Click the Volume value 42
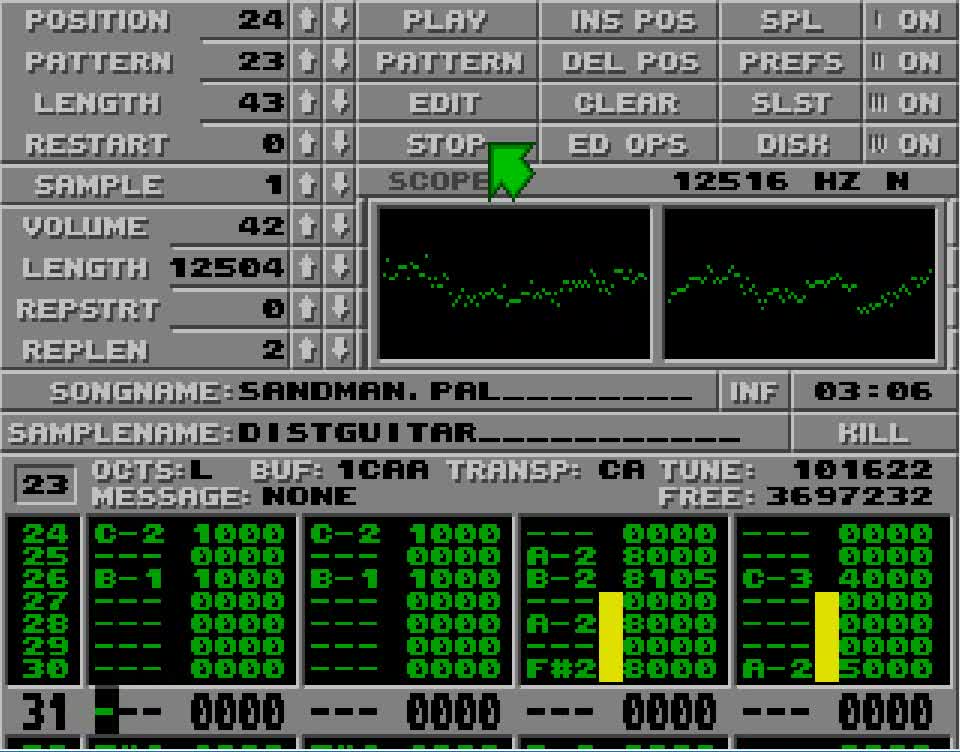This screenshot has width=960, height=752. tap(261, 227)
